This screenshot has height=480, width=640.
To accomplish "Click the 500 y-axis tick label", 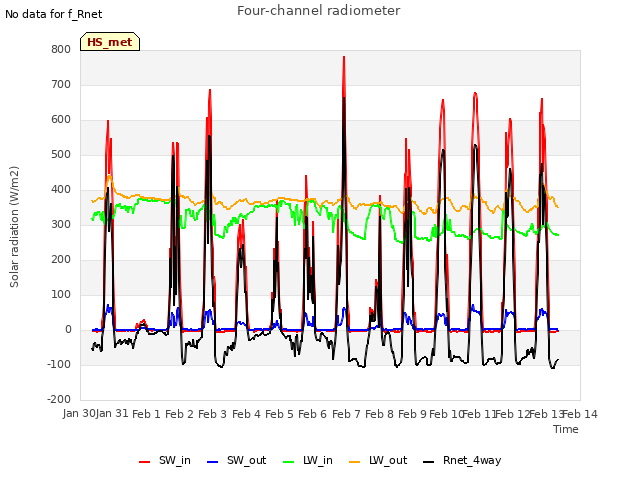I will (x=61, y=155).
